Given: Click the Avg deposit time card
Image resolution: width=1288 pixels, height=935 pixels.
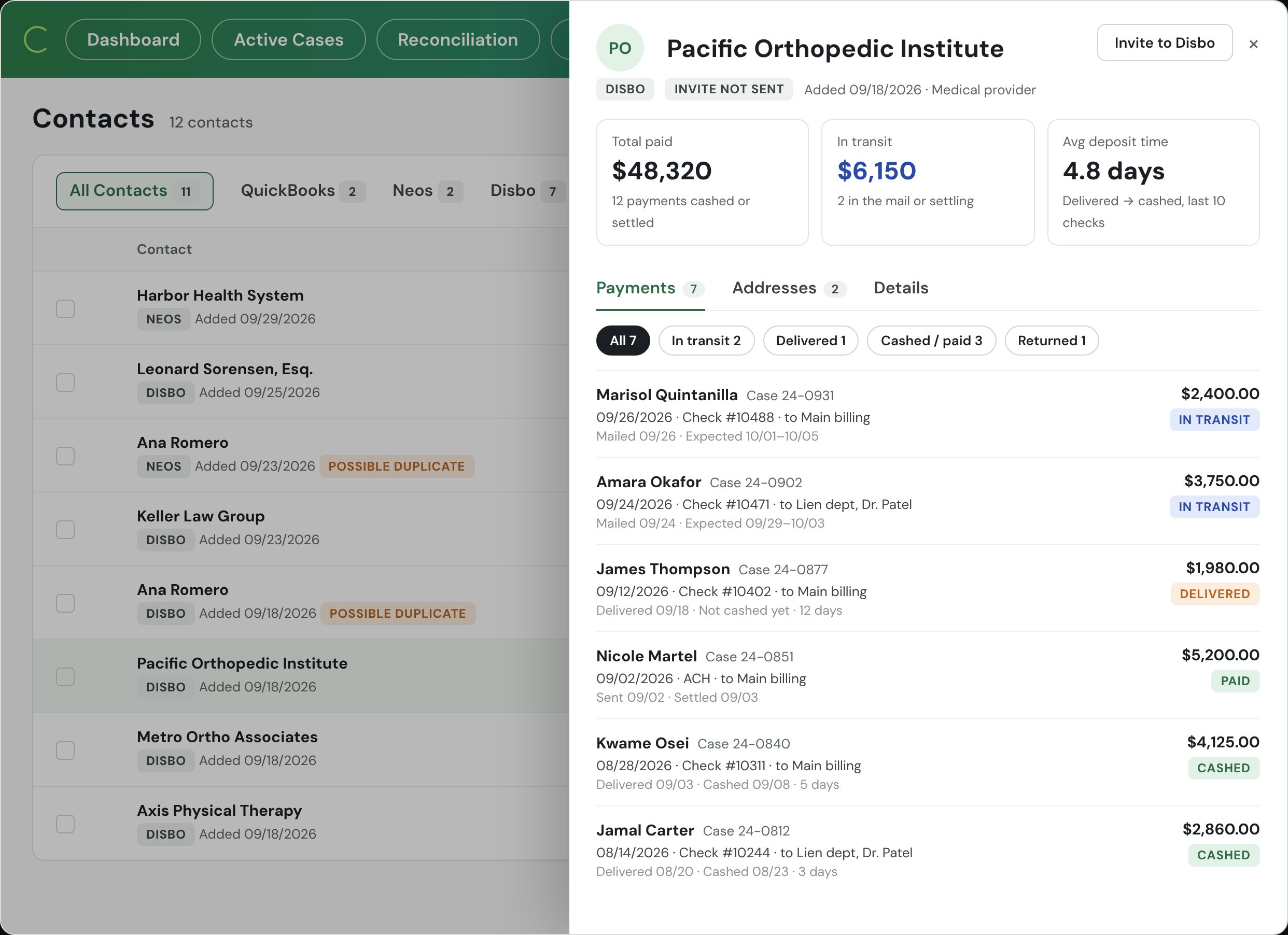Looking at the screenshot, I should pos(1153,182).
